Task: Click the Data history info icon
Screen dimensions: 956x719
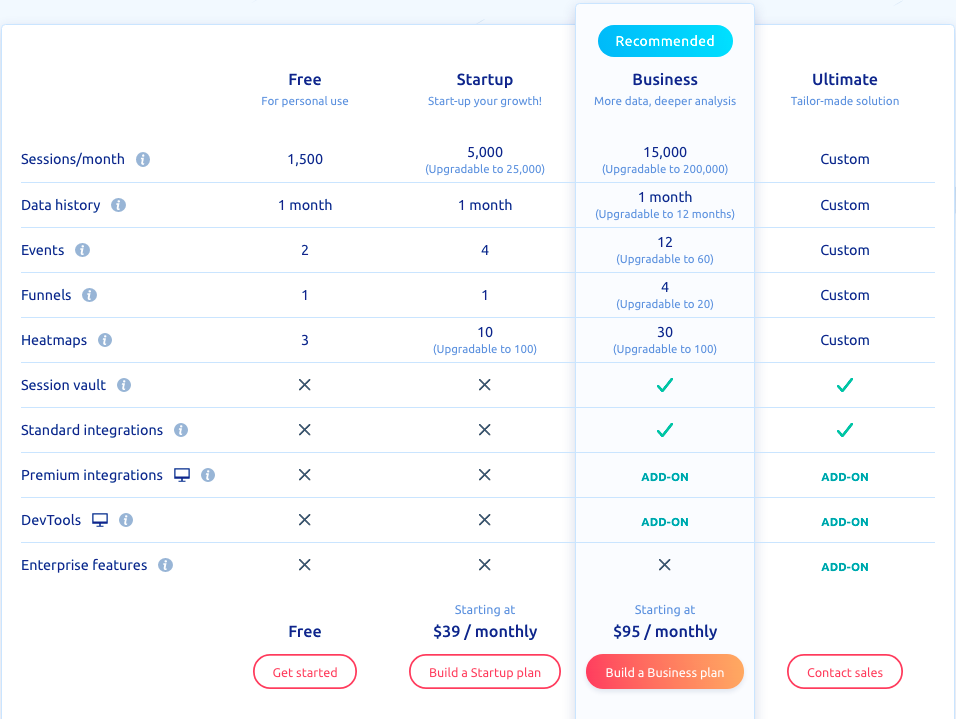Action: click(118, 205)
